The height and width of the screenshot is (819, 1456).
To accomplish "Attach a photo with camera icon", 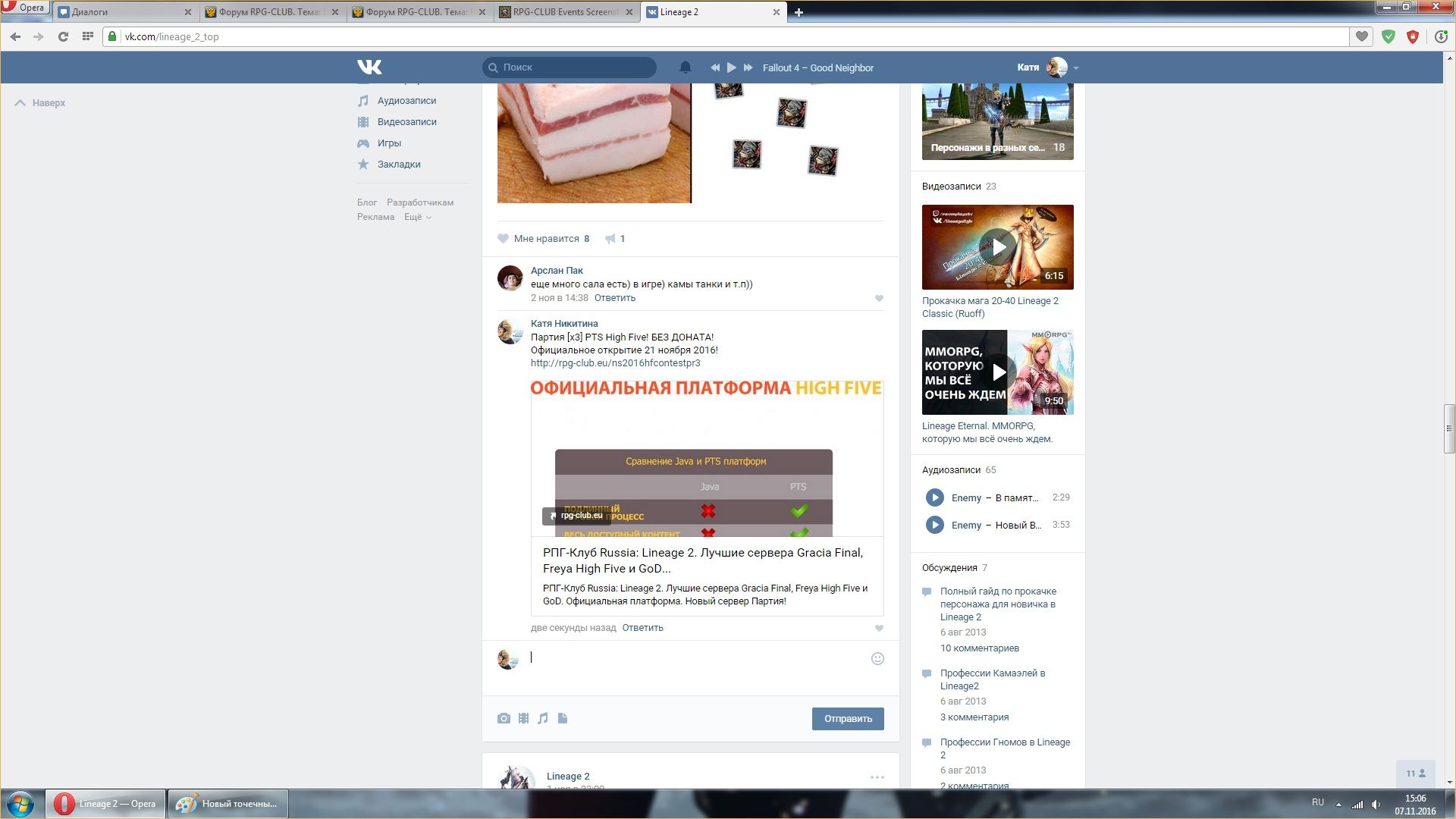I will (504, 718).
